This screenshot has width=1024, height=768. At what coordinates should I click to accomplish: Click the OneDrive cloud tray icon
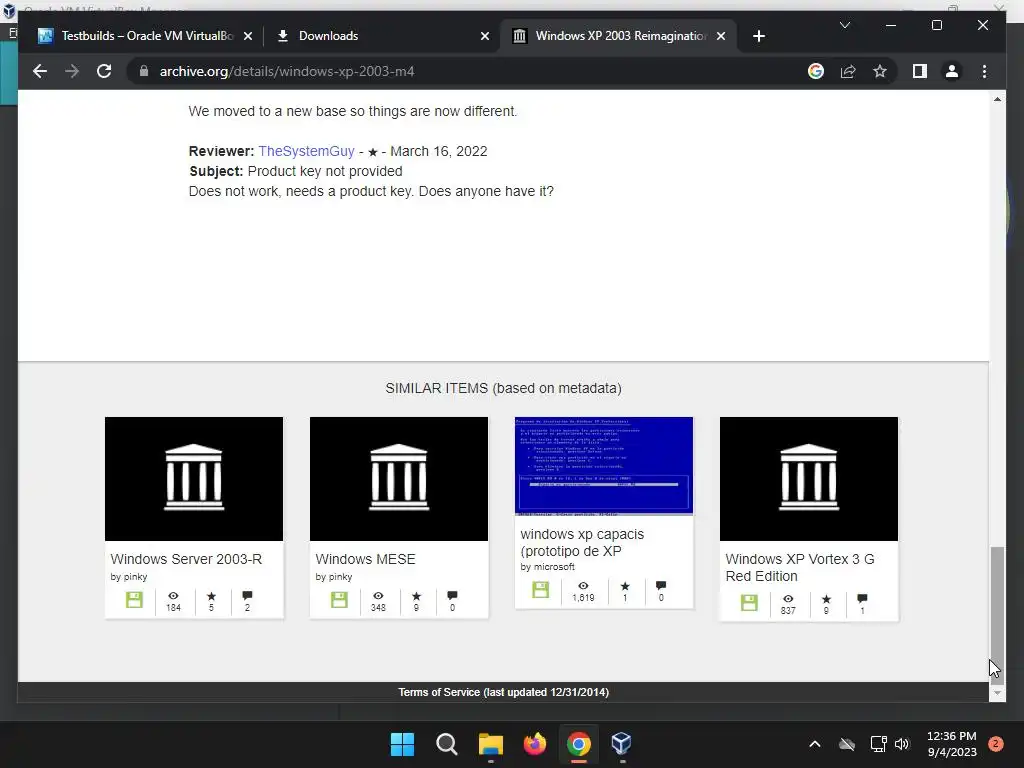[847, 744]
